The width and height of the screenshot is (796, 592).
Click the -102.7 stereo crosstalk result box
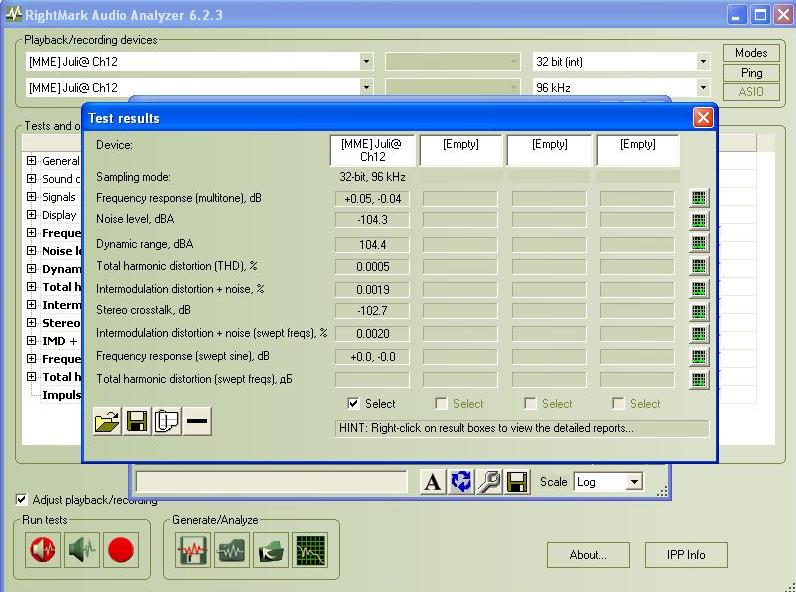[372, 311]
